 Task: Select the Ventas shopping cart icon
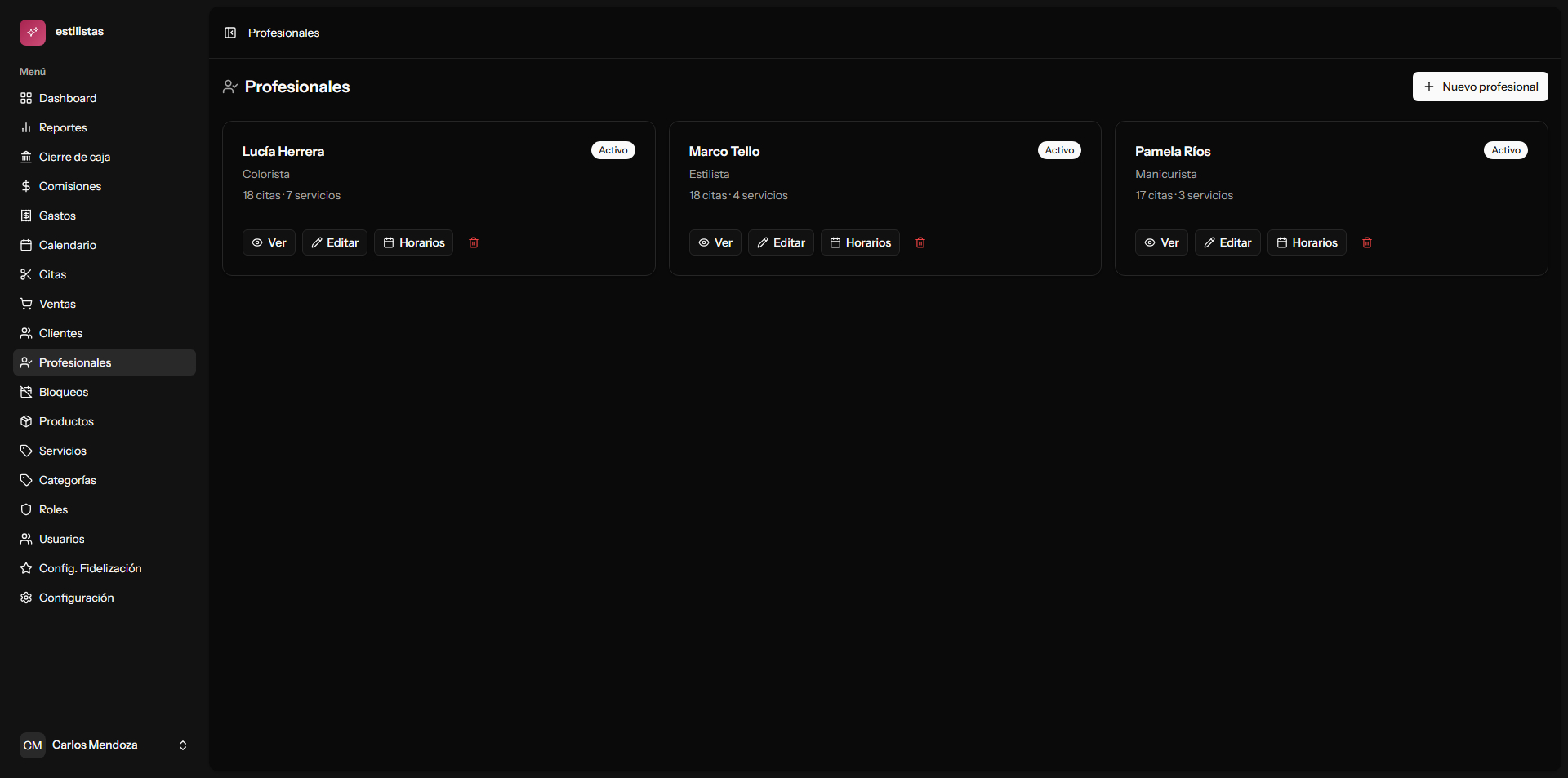click(25, 304)
